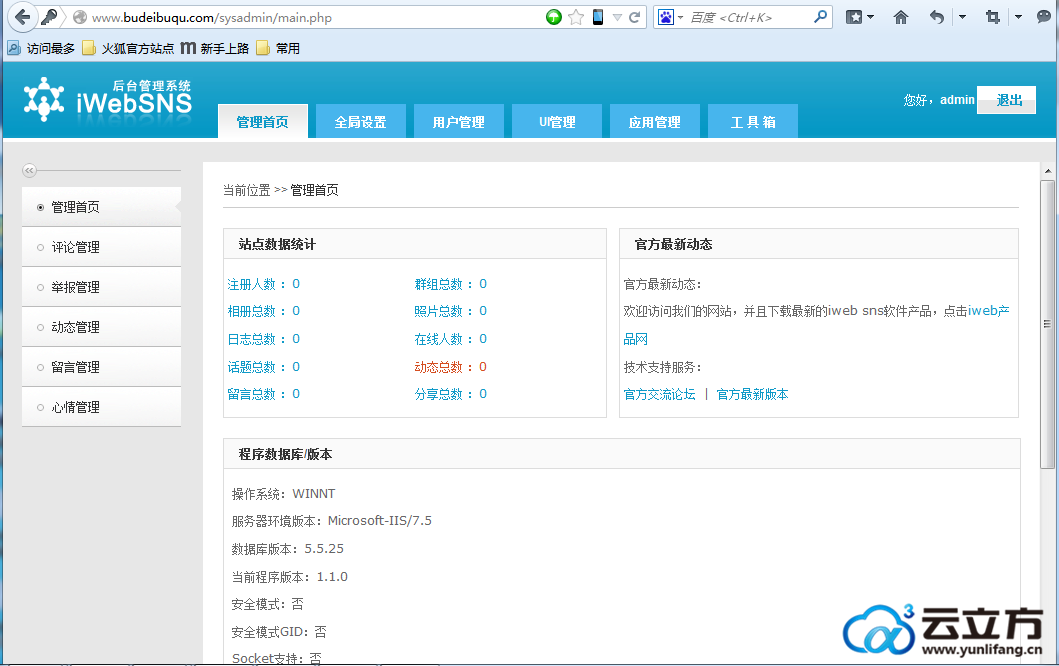
Task: Switch to the 用户管理 tab
Action: (459, 122)
